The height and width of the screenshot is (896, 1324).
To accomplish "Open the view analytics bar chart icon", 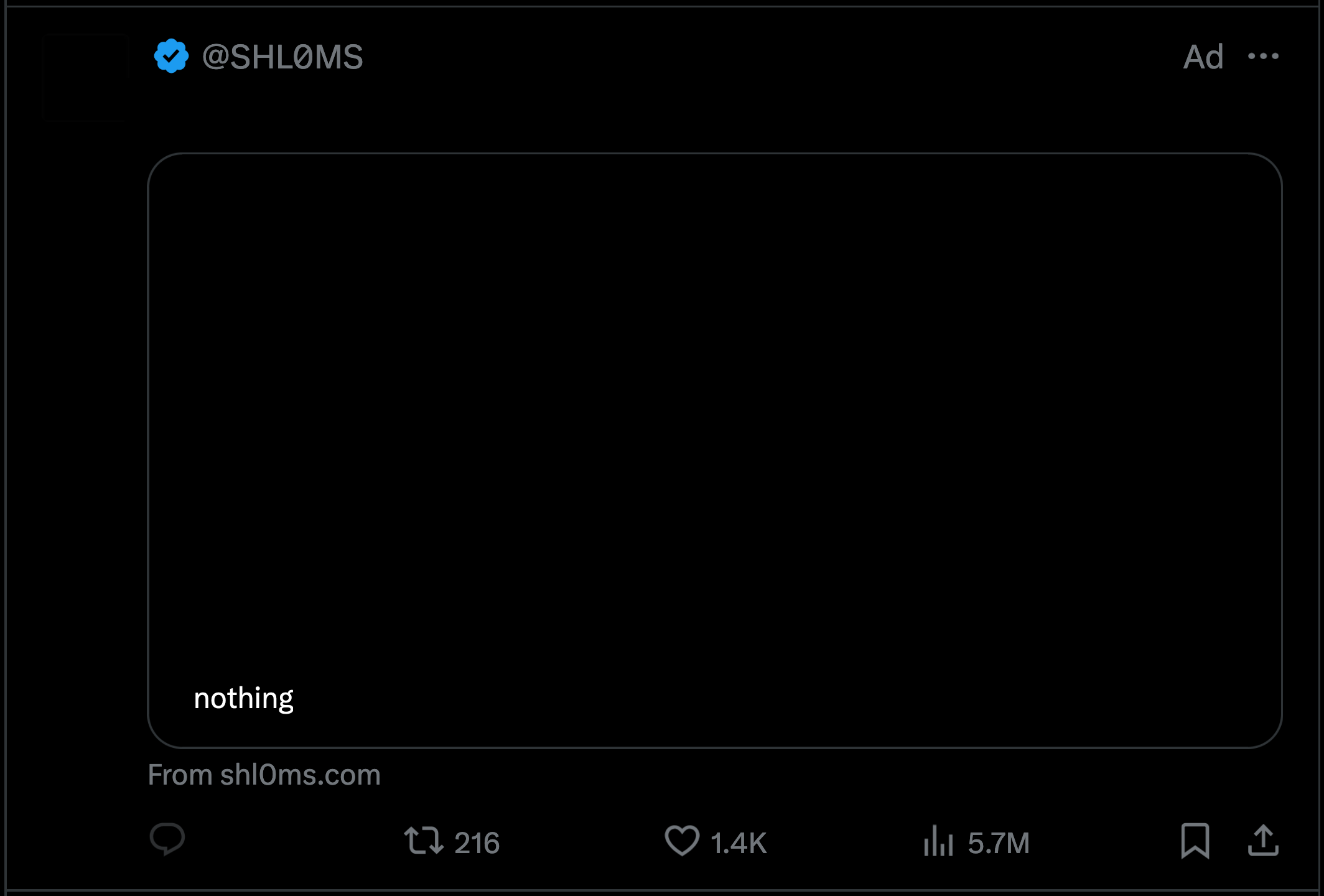I will point(938,841).
